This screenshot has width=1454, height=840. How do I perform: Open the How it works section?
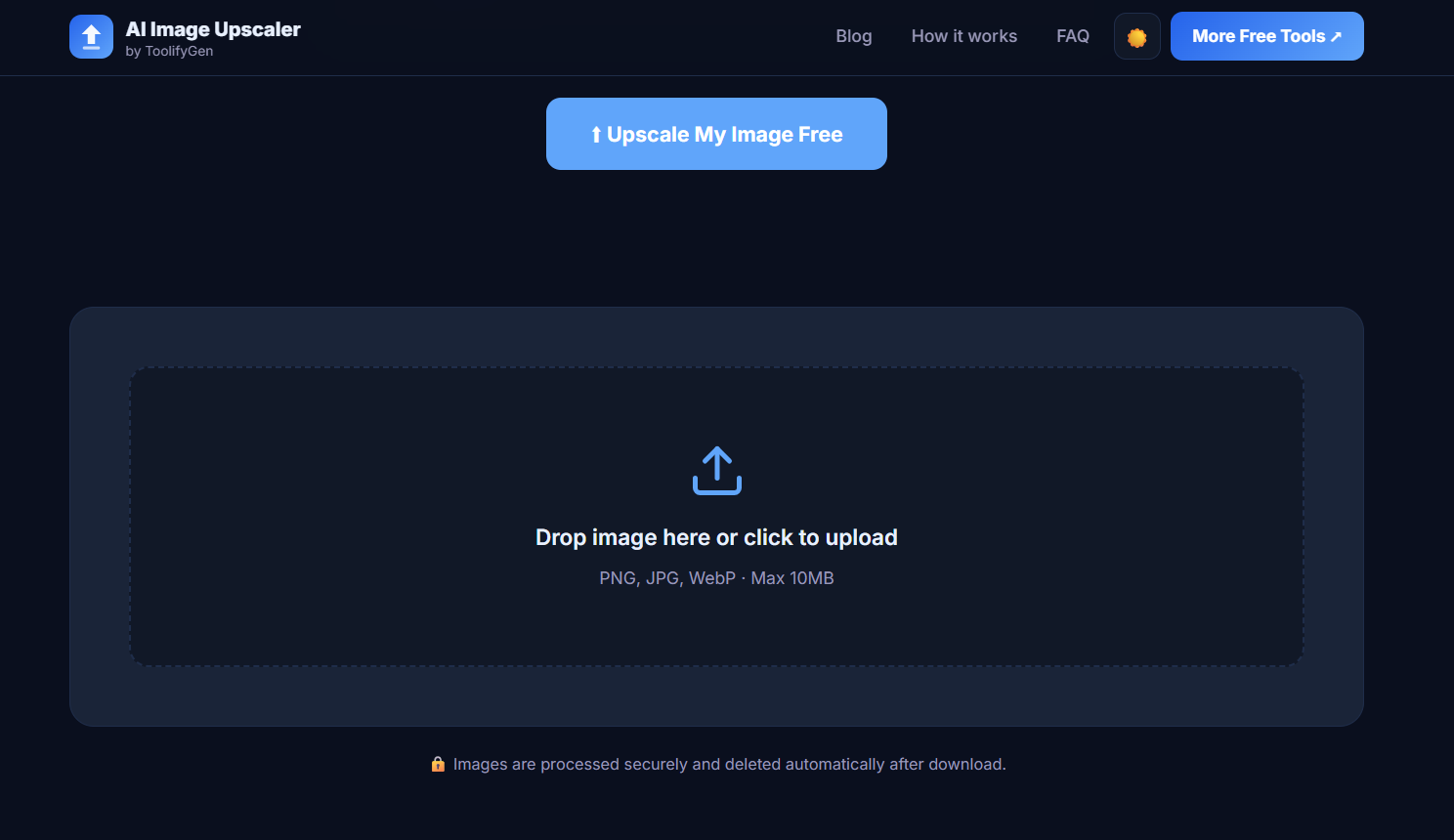[963, 36]
